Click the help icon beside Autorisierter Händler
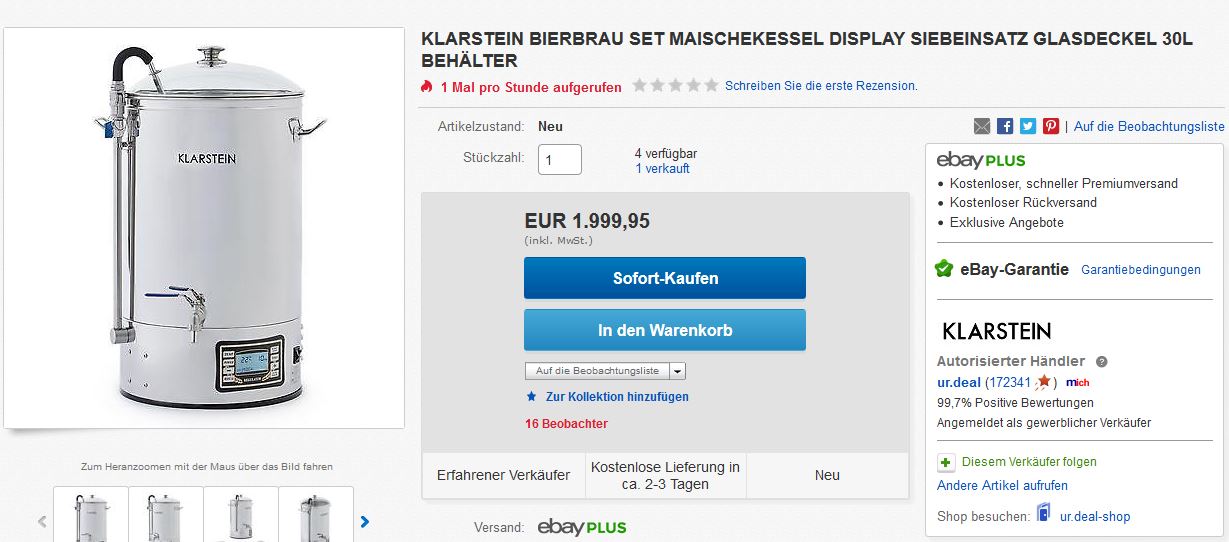This screenshot has width=1229, height=542. (1102, 361)
